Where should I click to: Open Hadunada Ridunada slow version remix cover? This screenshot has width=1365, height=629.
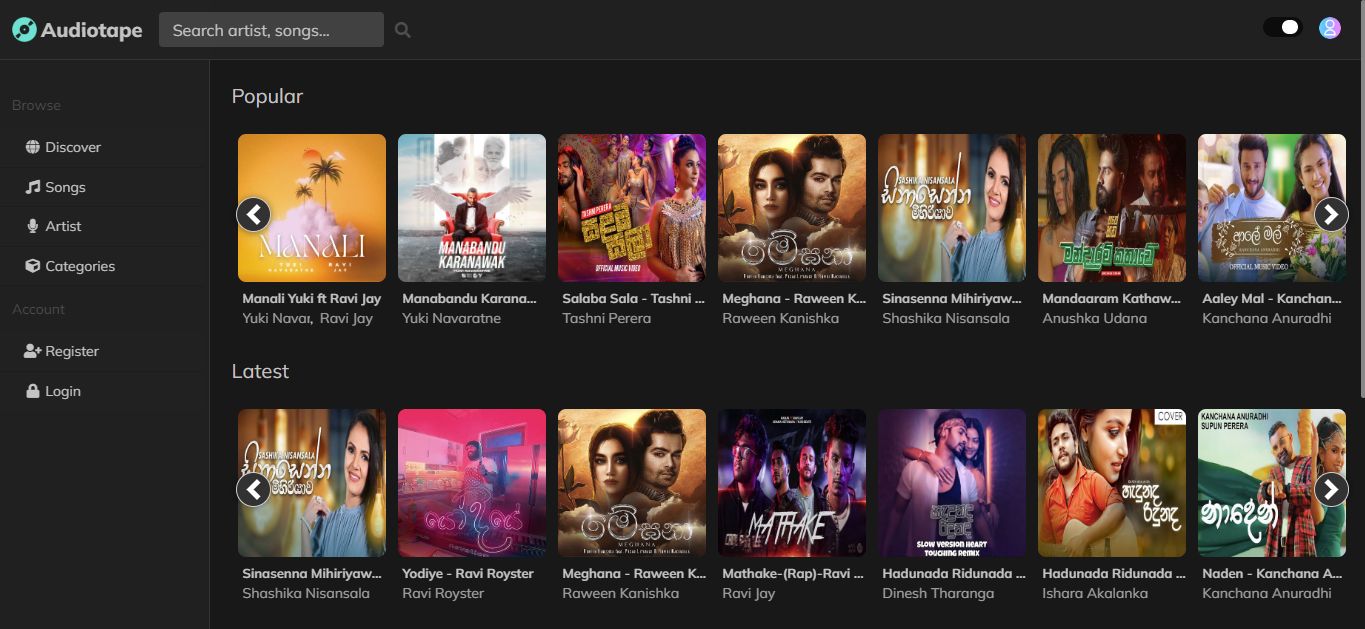tap(952, 483)
